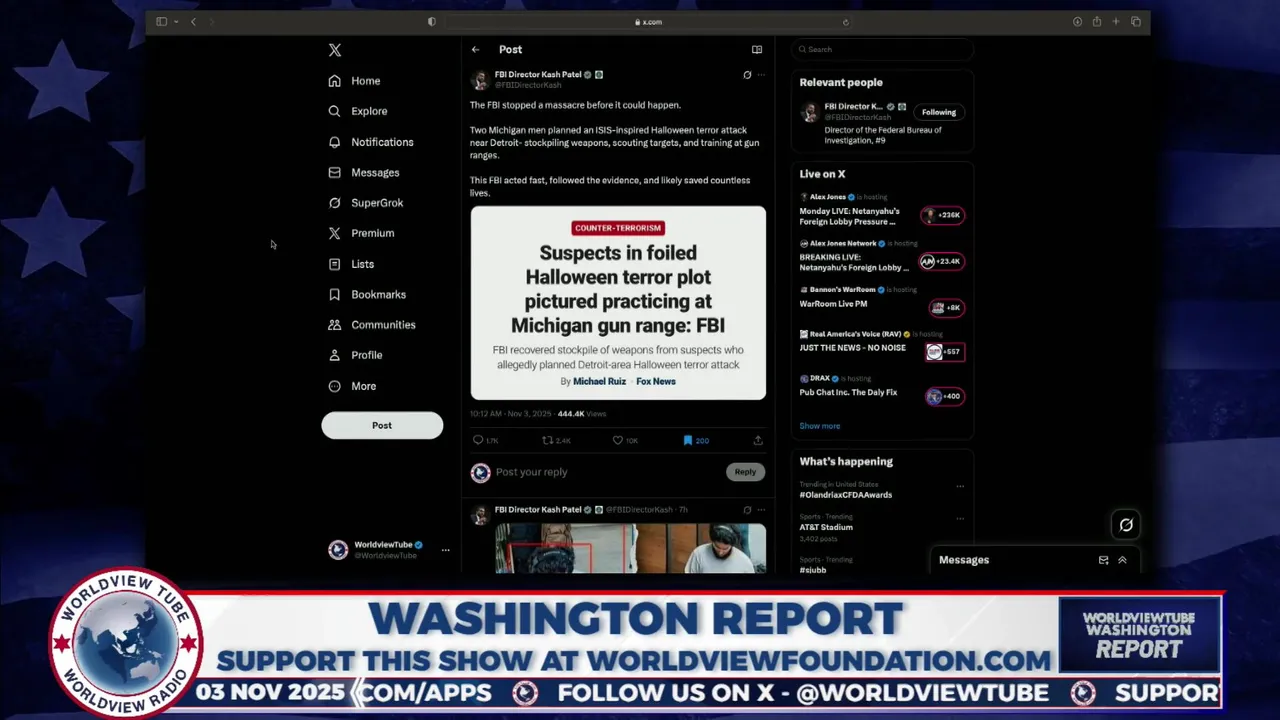Open Explore from the sidebar
This screenshot has height=720, width=1280.
(x=358, y=111)
